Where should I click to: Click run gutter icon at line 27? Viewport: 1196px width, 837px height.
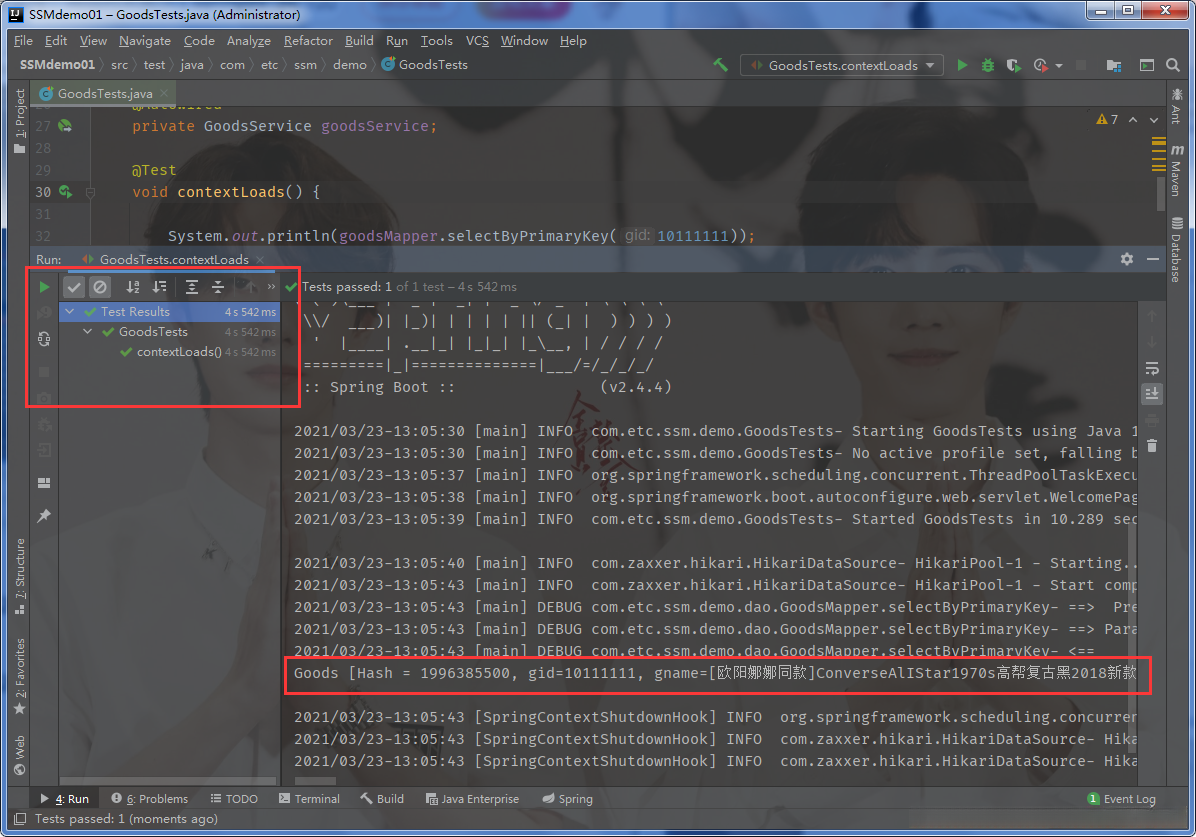pyautogui.click(x=65, y=126)
